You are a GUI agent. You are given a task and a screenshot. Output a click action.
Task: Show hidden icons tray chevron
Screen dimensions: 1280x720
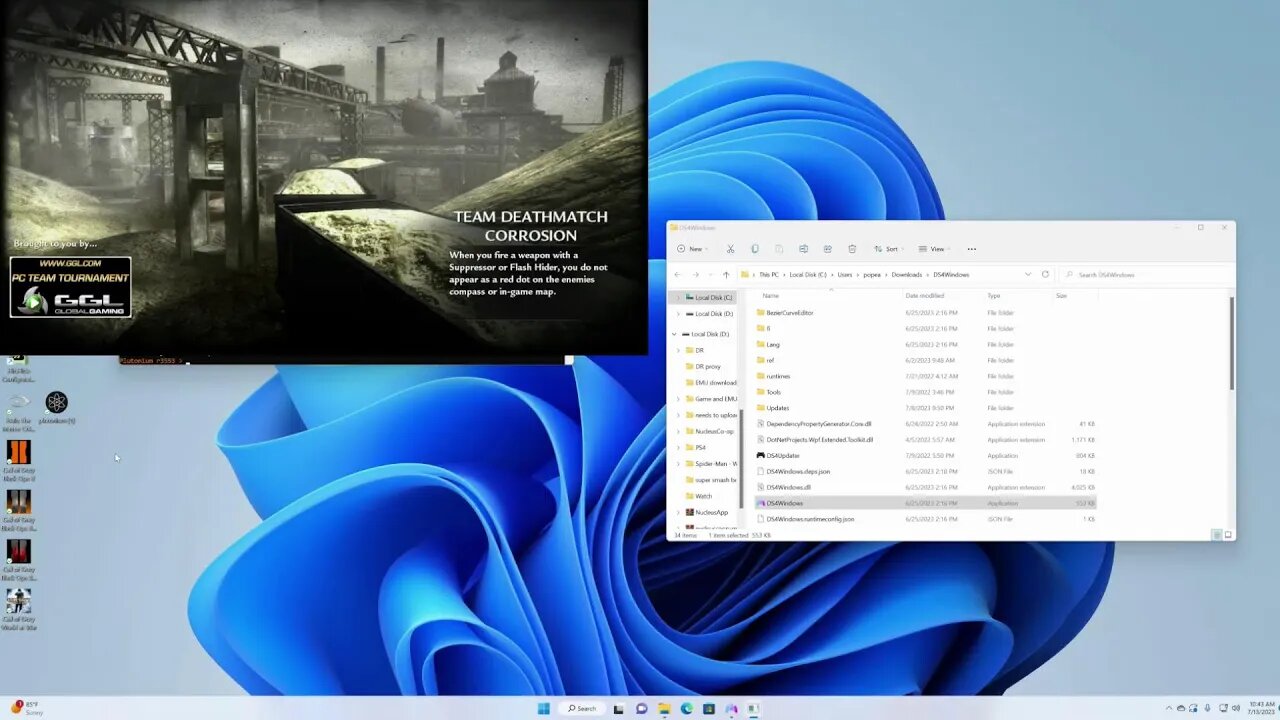click(x=1167, y=709)
